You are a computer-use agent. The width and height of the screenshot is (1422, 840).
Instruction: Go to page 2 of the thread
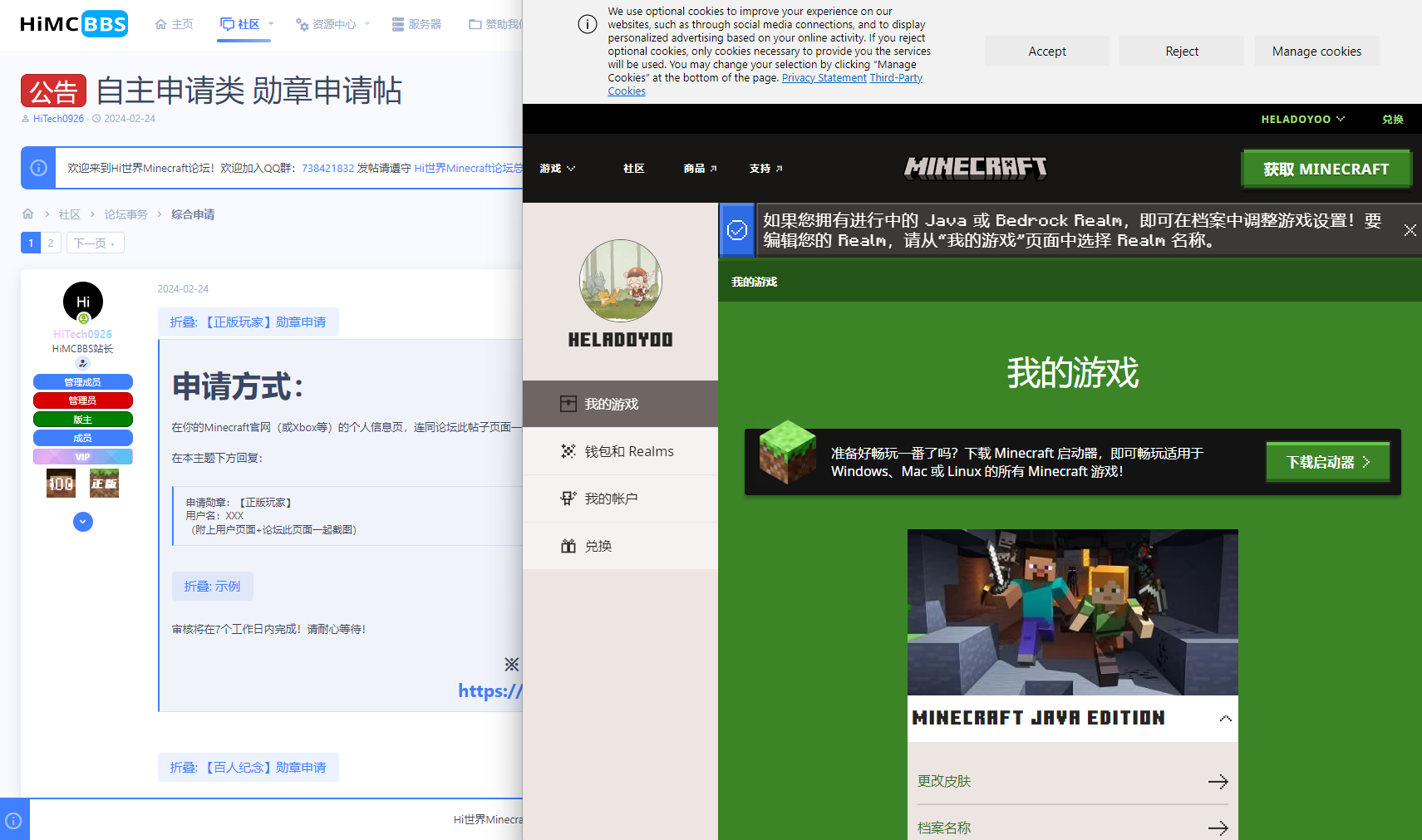(51, 243)
